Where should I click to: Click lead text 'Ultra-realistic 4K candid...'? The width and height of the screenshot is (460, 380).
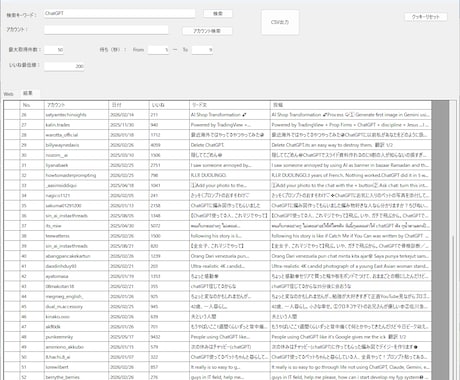230,266
